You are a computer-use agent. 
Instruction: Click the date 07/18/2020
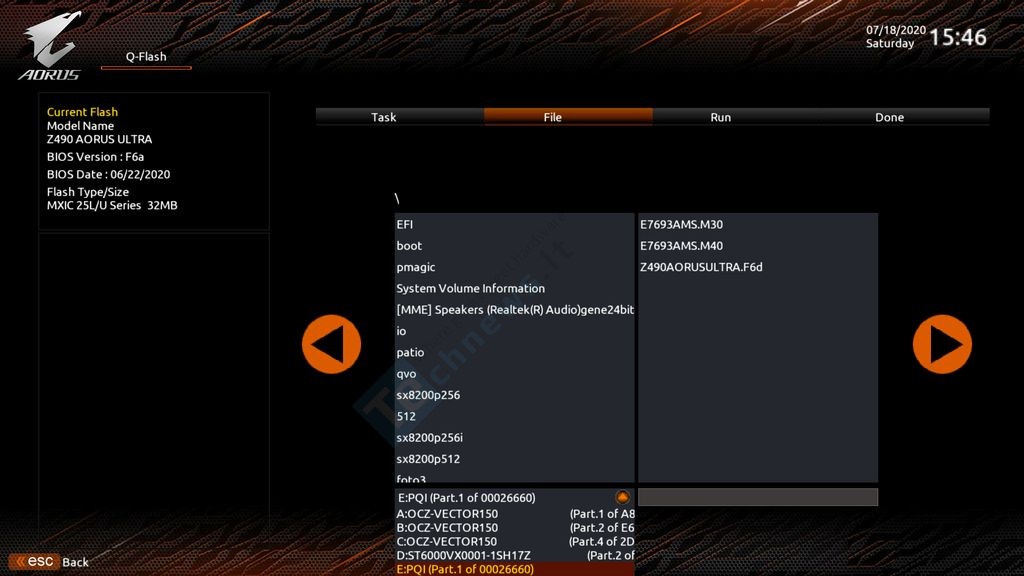click(896, 30)
